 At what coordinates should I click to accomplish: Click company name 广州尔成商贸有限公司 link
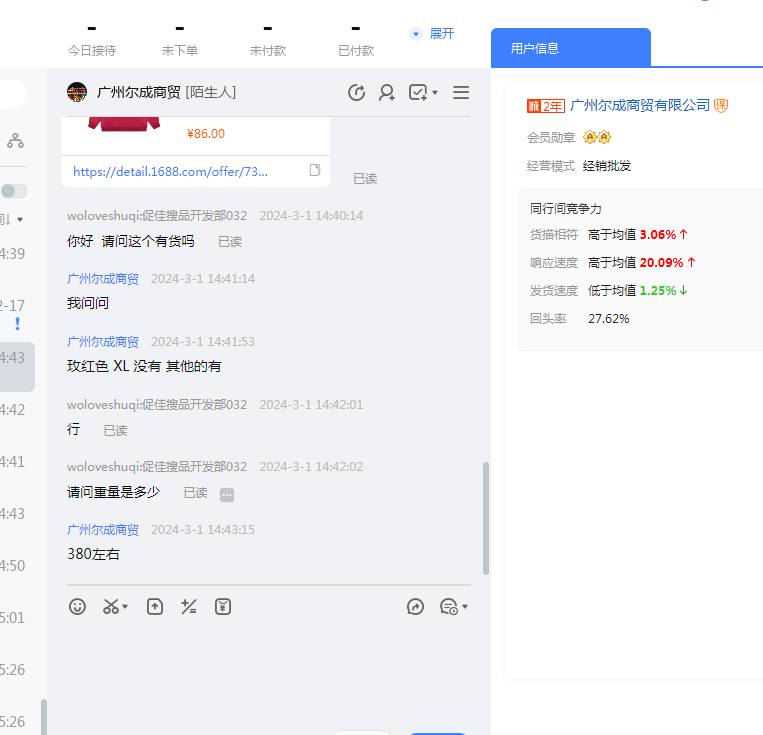pos(639,105)
